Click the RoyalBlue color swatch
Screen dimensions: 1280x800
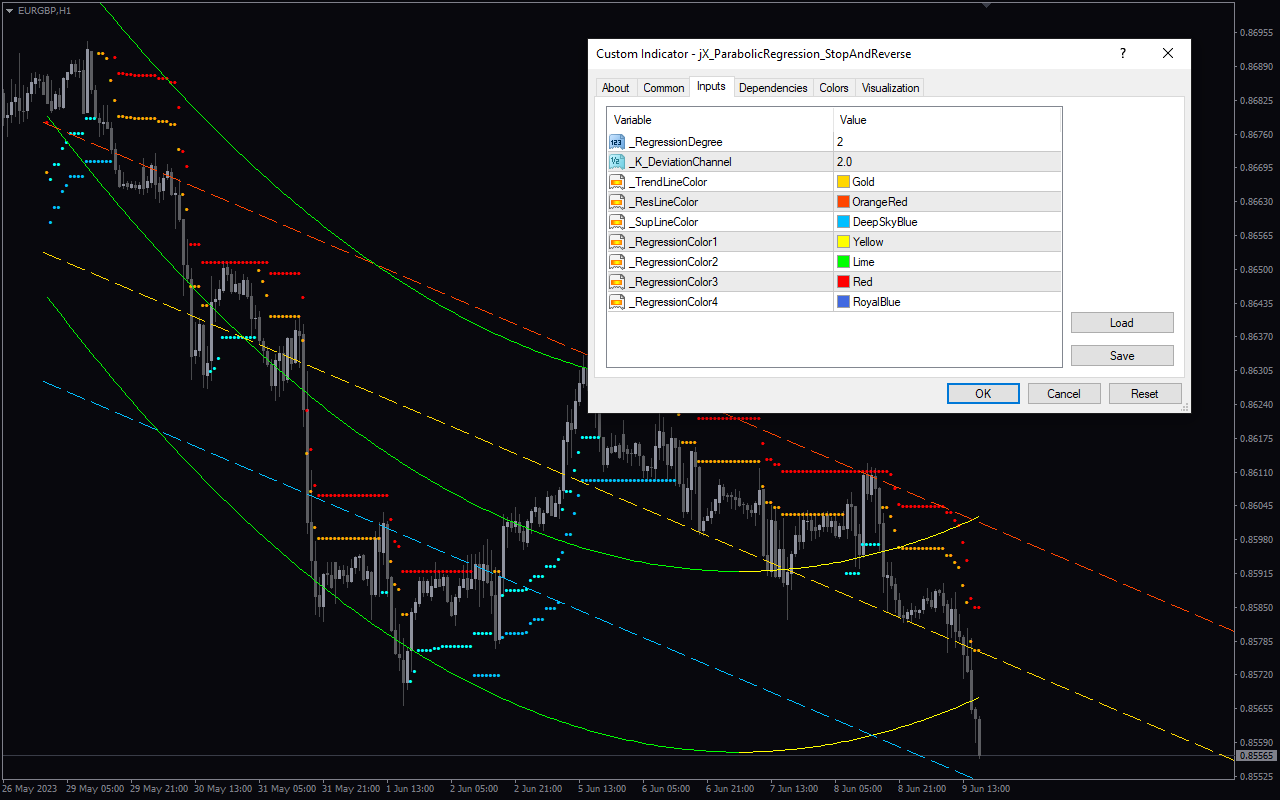coord(843,302)
